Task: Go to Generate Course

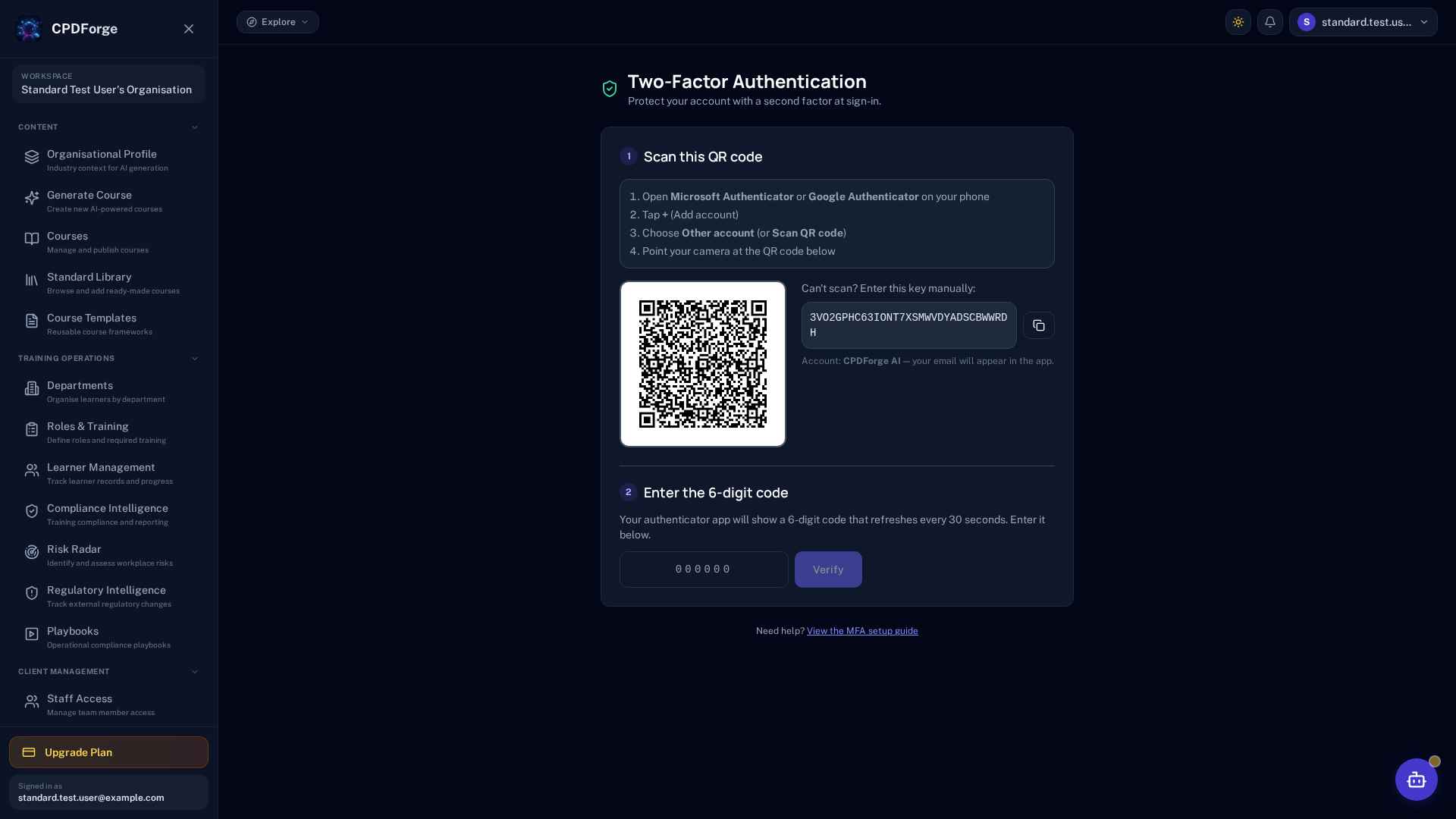Action: pos(108,201)
